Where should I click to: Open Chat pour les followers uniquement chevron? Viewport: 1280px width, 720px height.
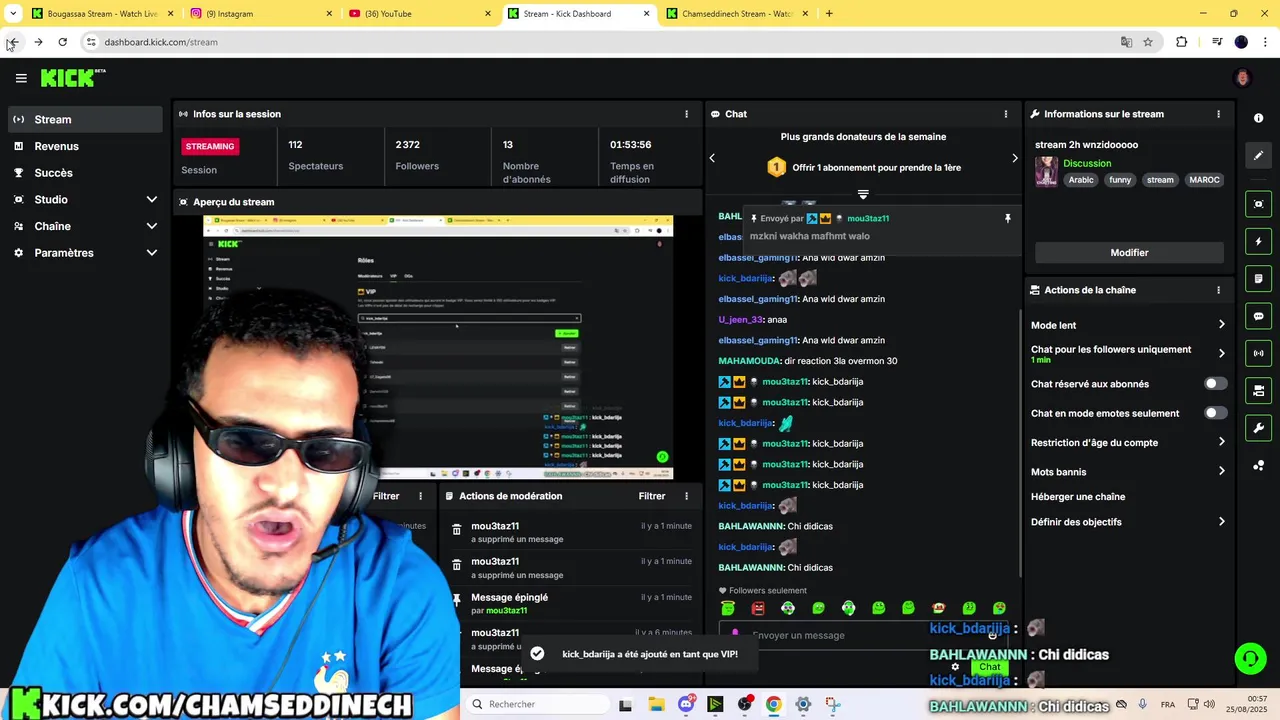tap(1221, 353)
